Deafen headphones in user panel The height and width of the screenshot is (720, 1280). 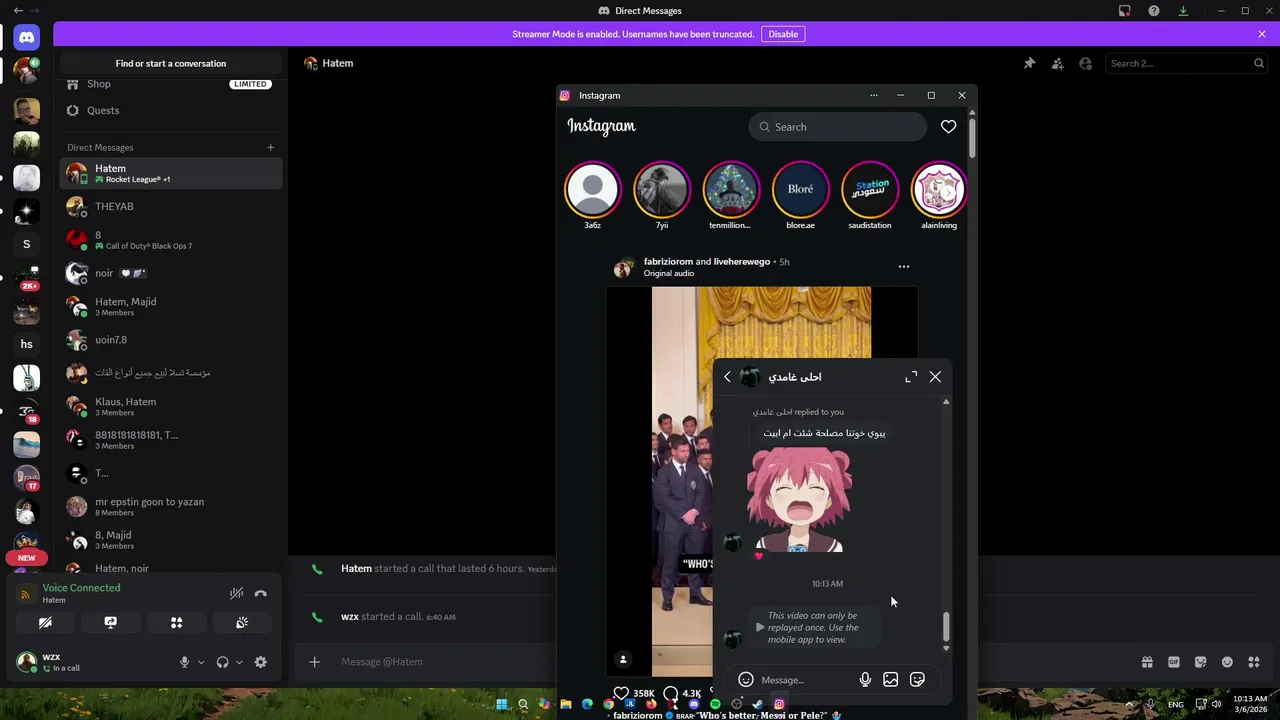tap(222, 662)
